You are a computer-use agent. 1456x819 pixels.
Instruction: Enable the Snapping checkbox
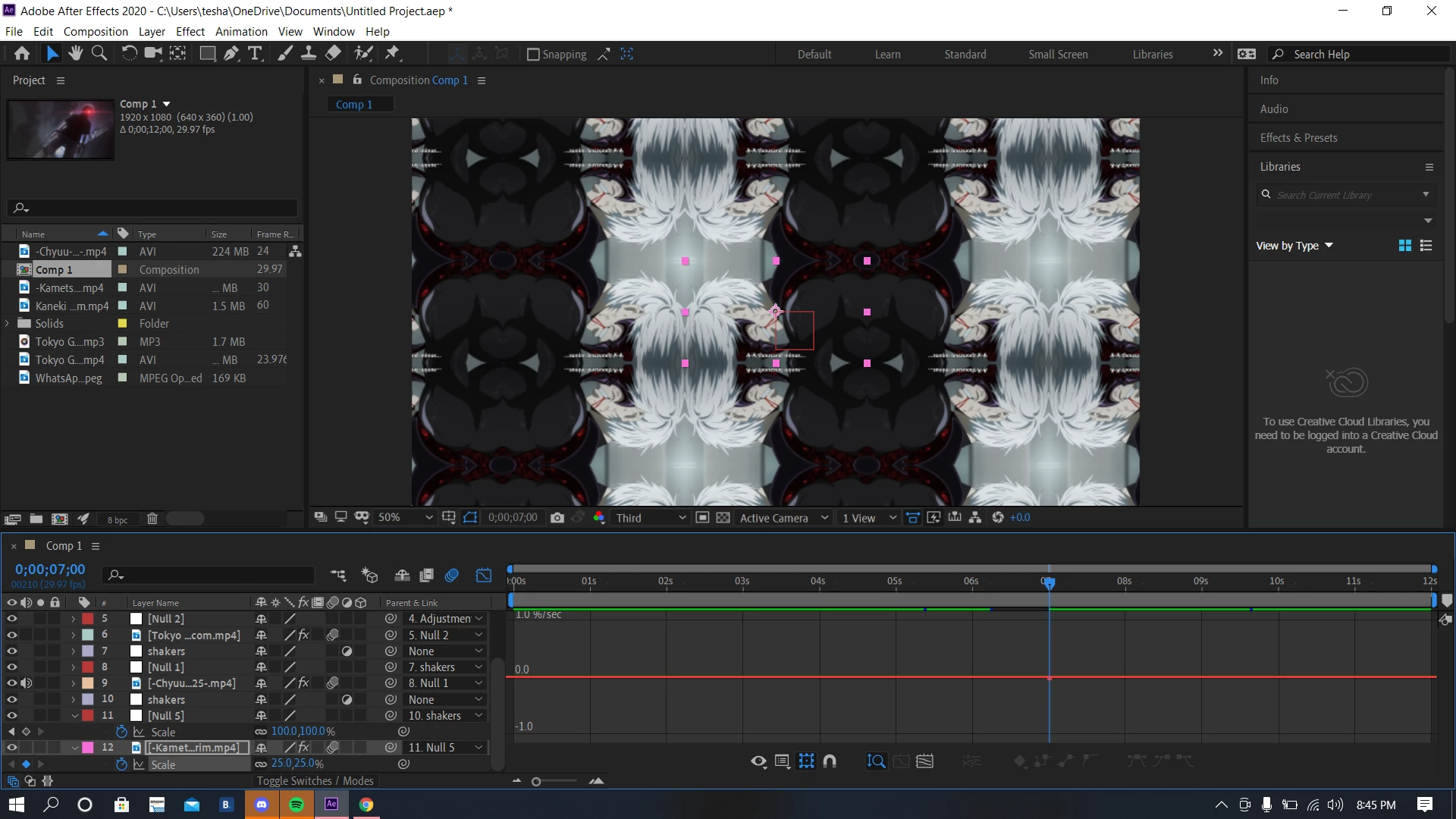(533, 55)
